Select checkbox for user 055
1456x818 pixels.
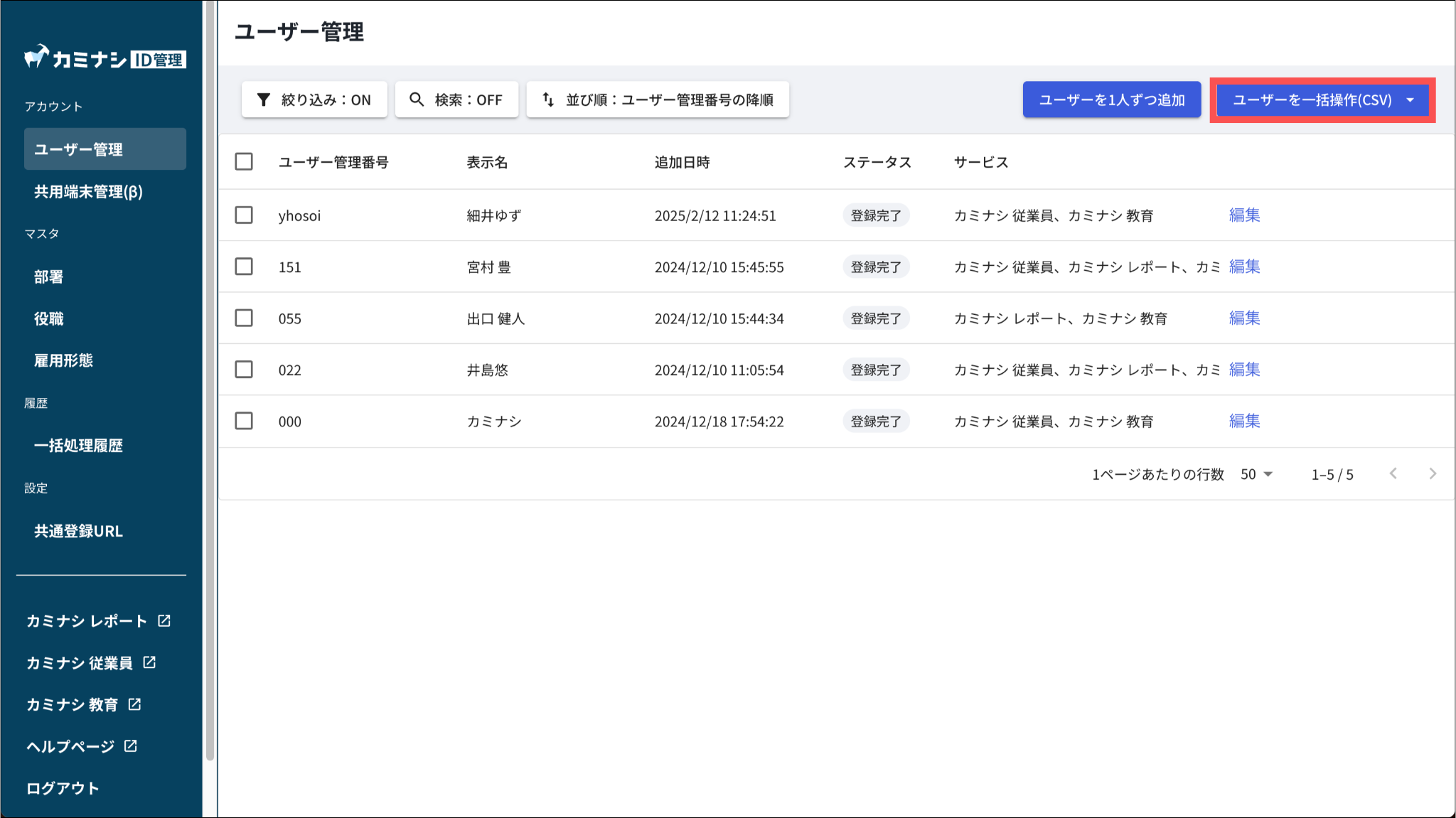[244, 318]
